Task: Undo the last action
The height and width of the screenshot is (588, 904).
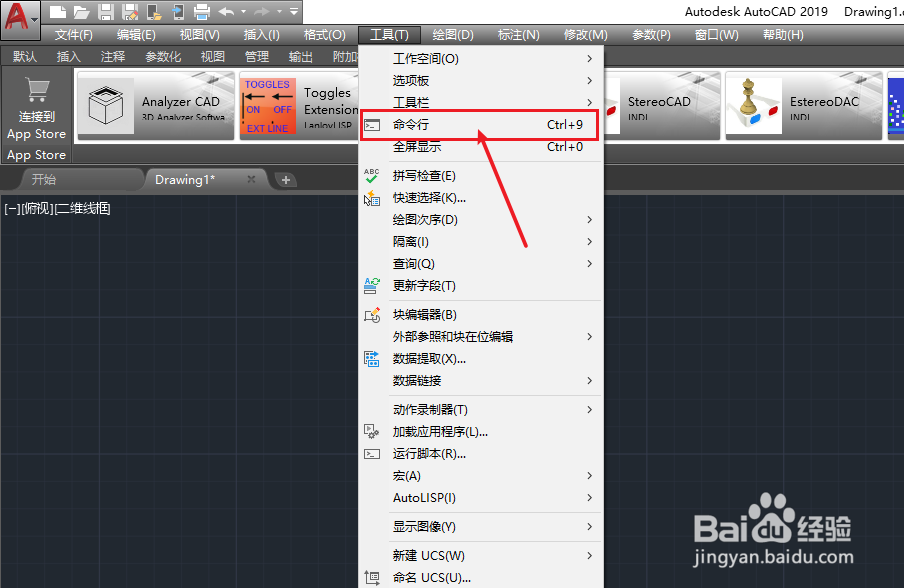Action: click(227, 12)
